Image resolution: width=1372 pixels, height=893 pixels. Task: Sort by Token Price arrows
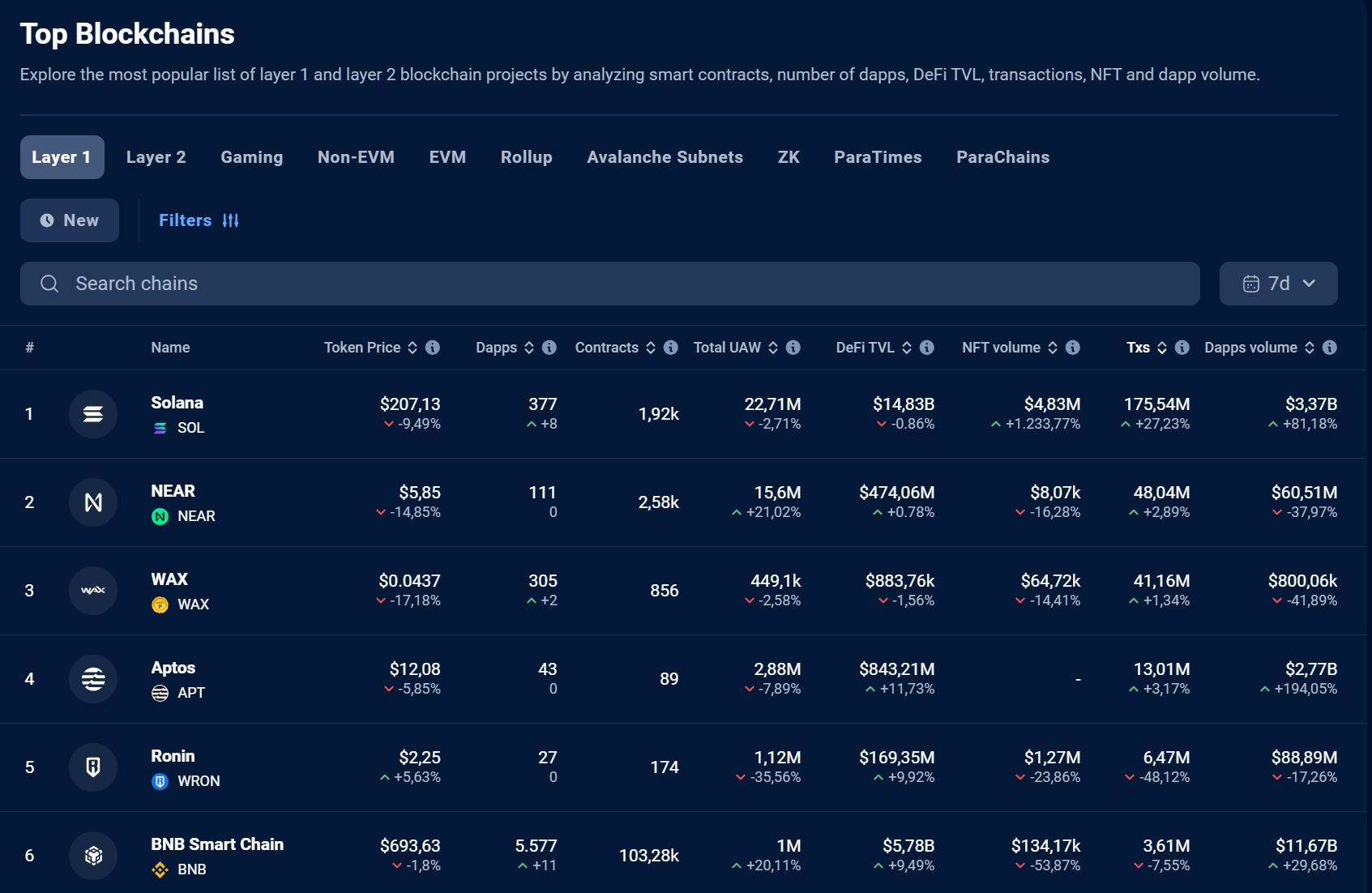point(412,348)
